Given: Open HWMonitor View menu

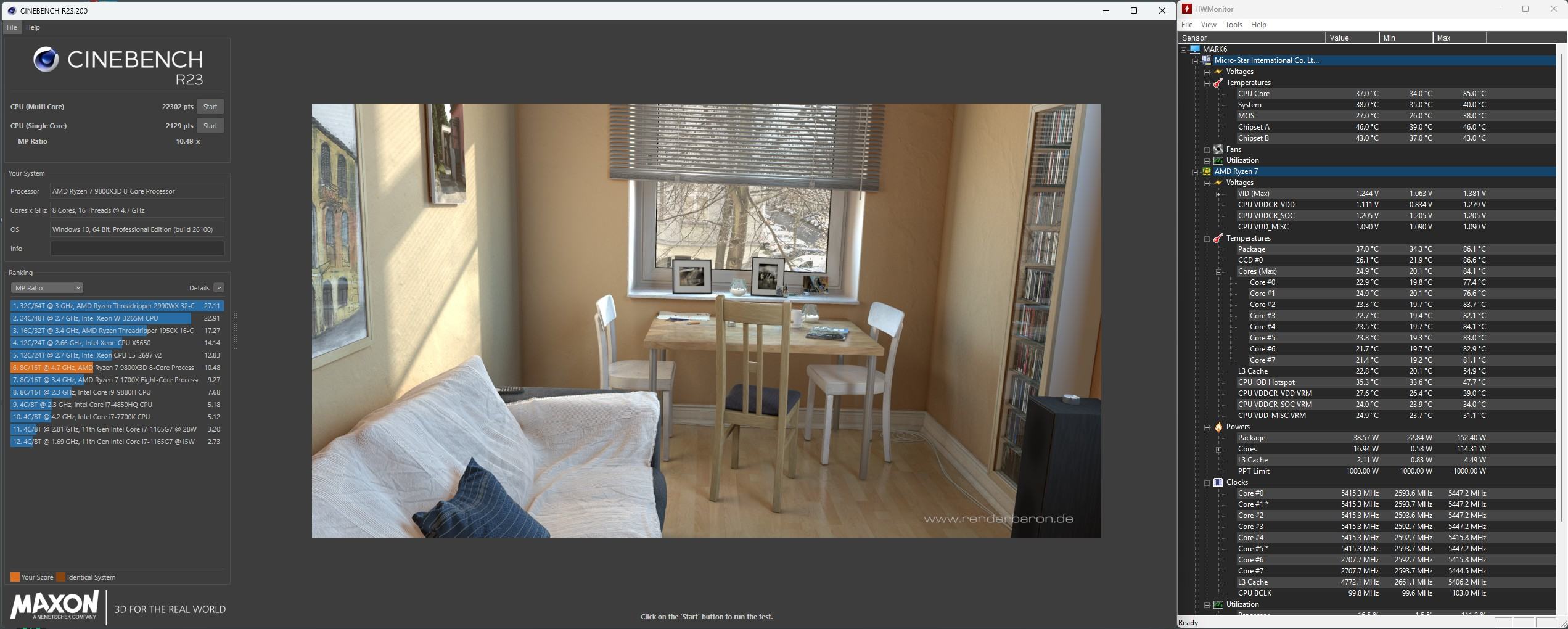Looking at the screenshot, I should (1209, 25).
